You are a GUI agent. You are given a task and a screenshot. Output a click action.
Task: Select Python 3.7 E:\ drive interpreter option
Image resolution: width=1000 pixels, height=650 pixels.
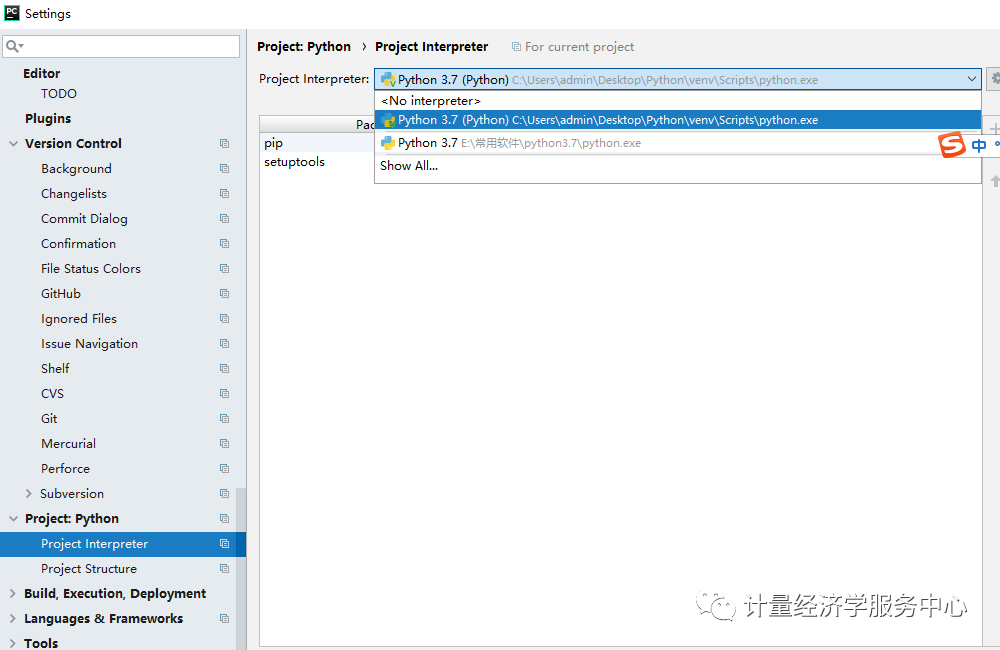[677, 143]
